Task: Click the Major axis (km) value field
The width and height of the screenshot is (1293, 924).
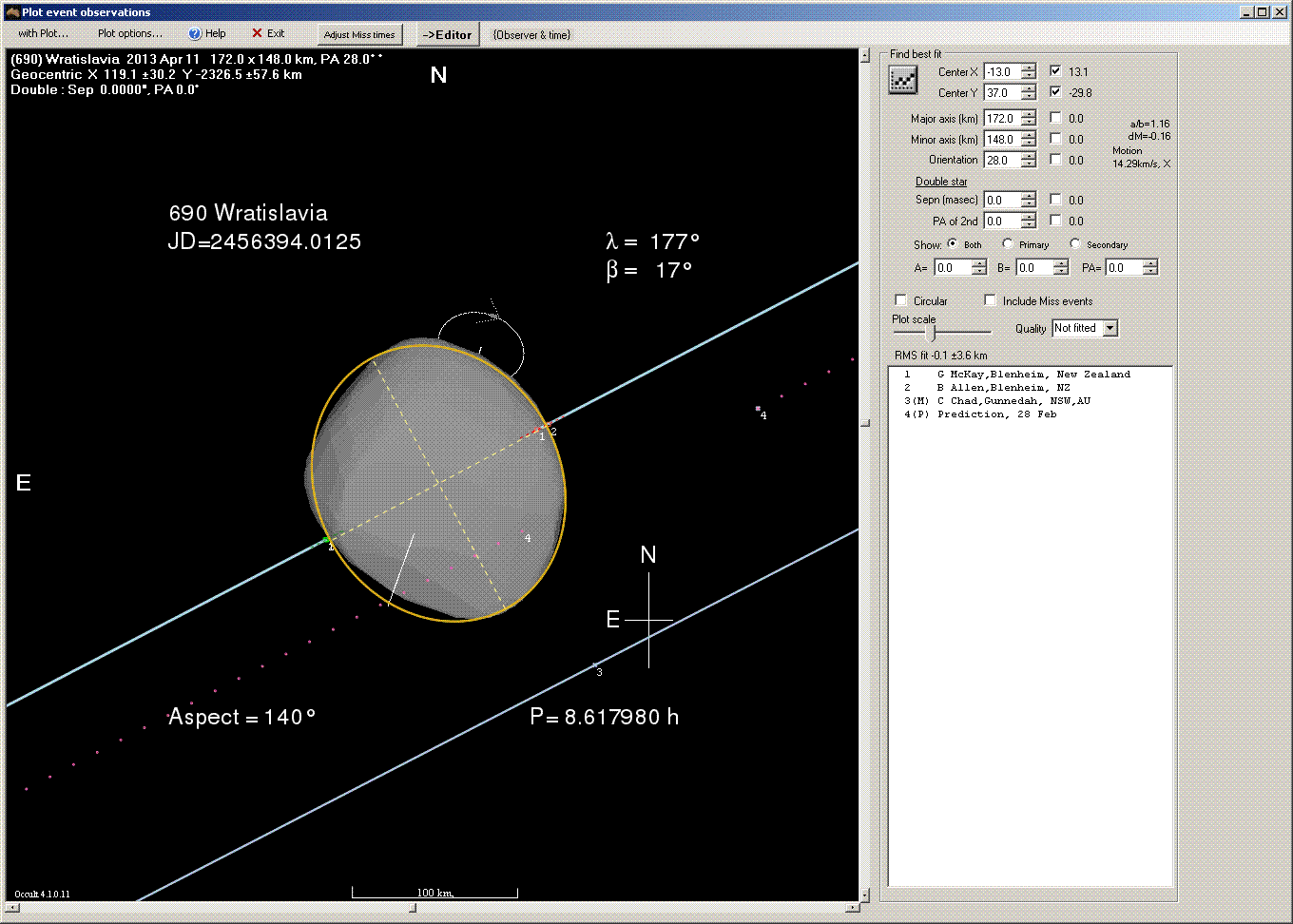Action: point(1002,119)
